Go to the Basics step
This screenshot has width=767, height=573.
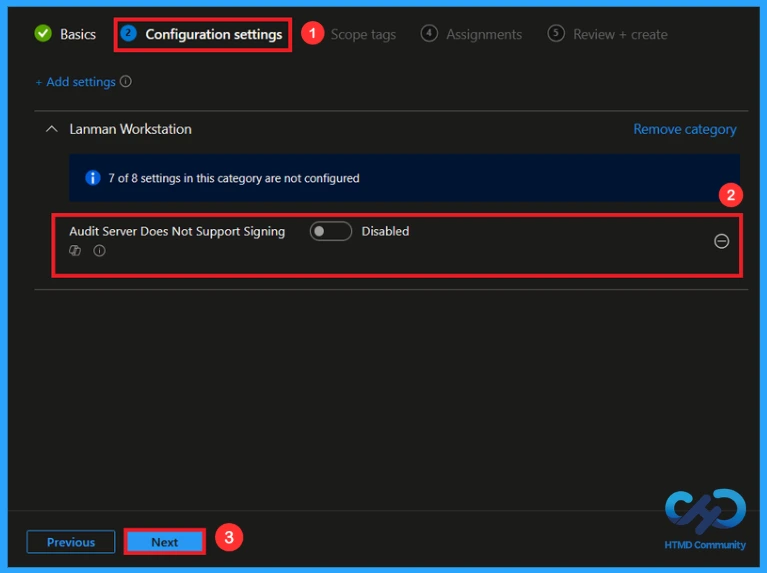[x=78, y=34]
